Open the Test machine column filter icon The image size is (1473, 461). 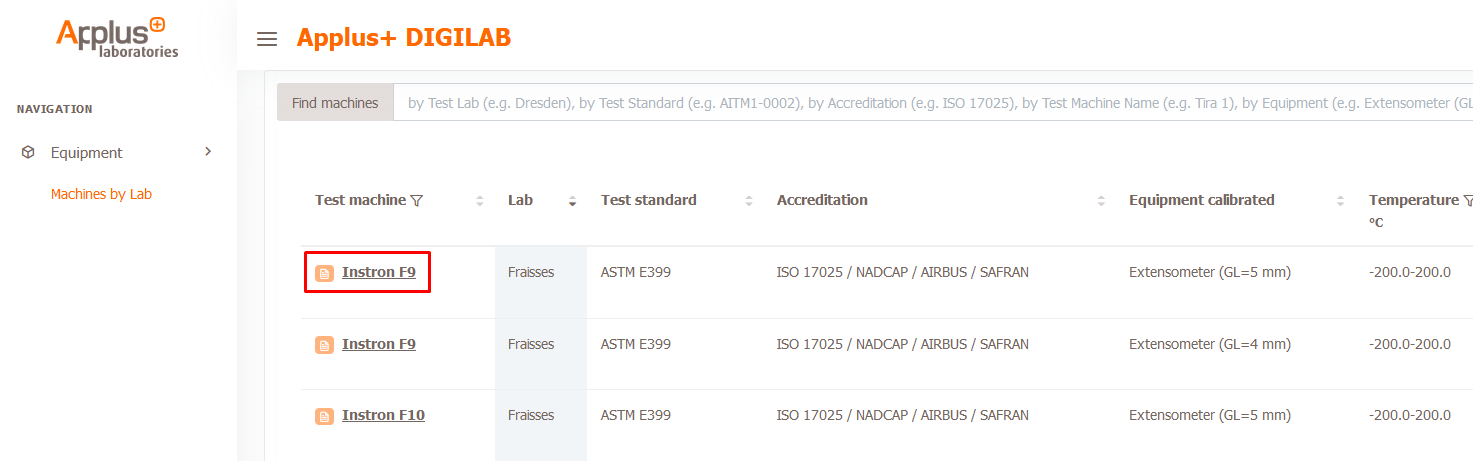[417, 201]
